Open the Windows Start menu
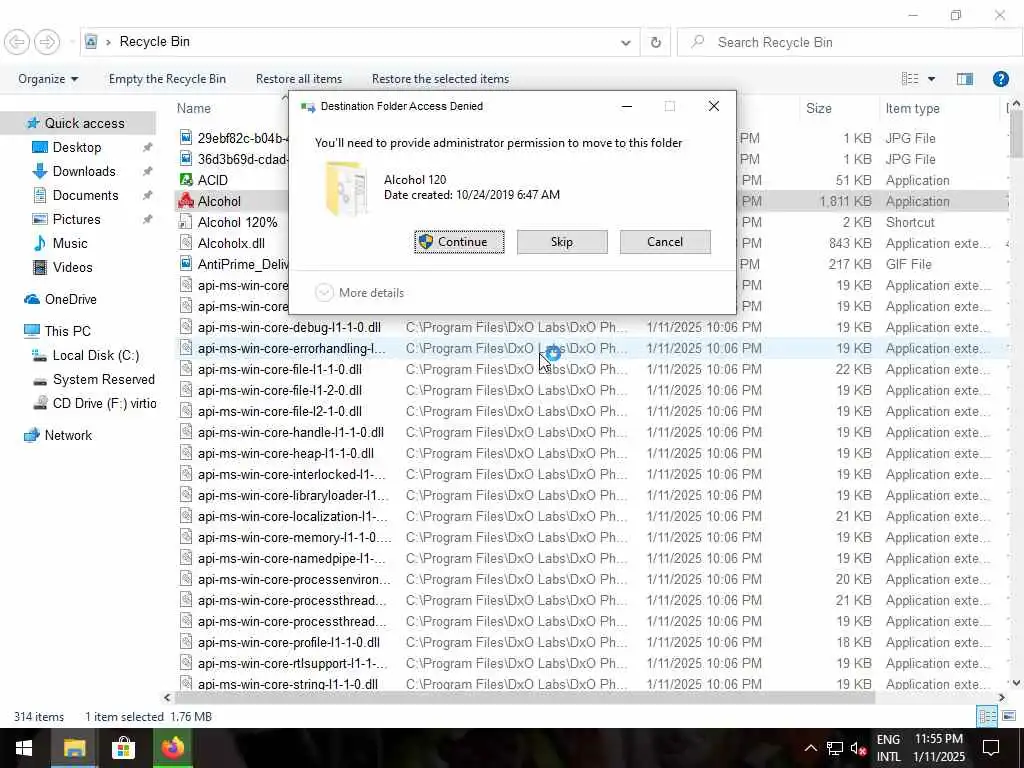The height and width of the screenshot is (768, 1024). coord(24,748)
